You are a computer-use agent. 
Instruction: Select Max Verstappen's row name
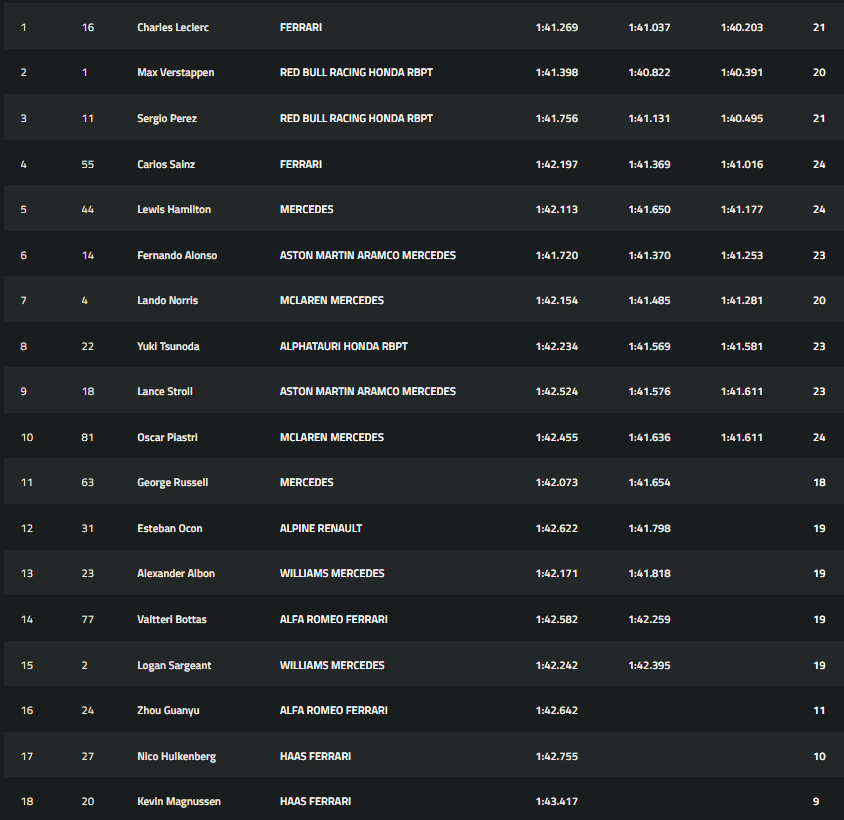click(175, 73)
